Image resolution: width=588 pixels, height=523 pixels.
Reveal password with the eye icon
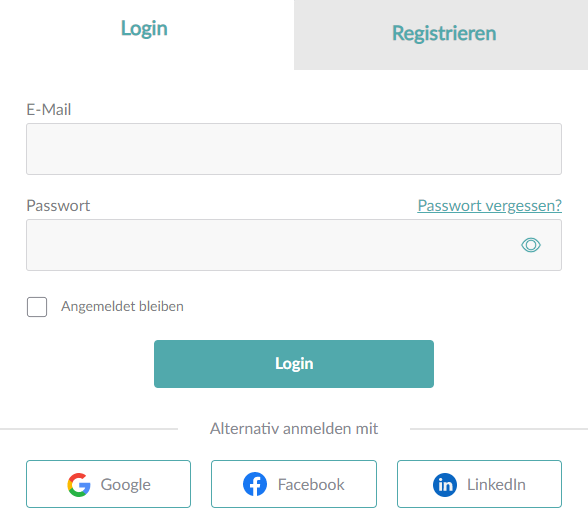pos(531,245)
